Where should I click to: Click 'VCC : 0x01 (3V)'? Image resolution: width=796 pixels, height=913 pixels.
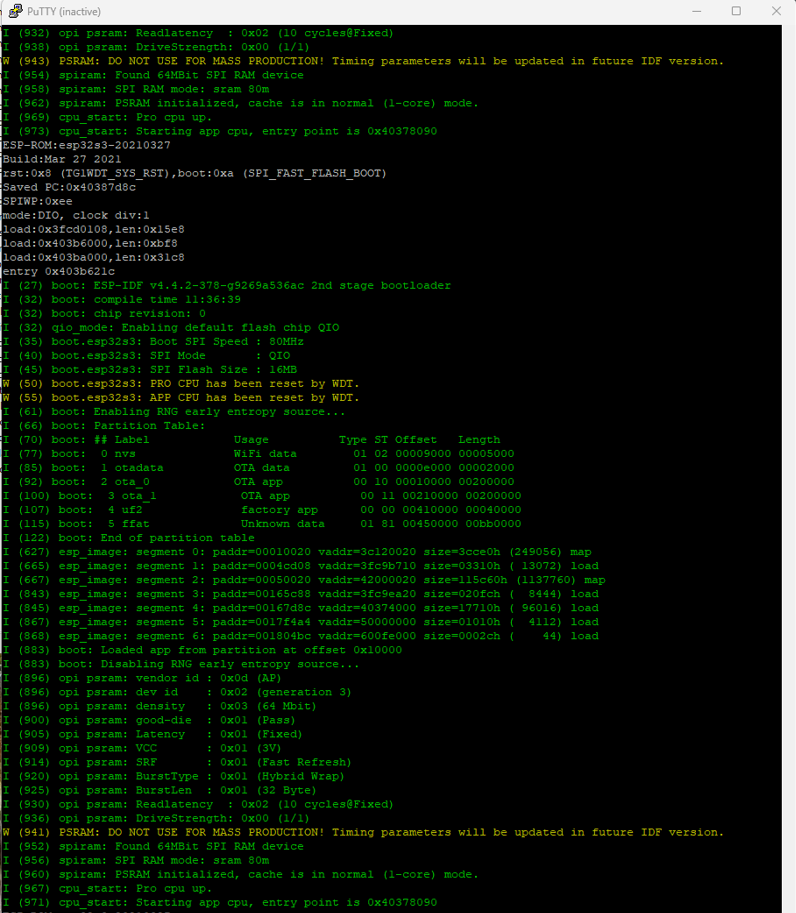pos(208,748)
